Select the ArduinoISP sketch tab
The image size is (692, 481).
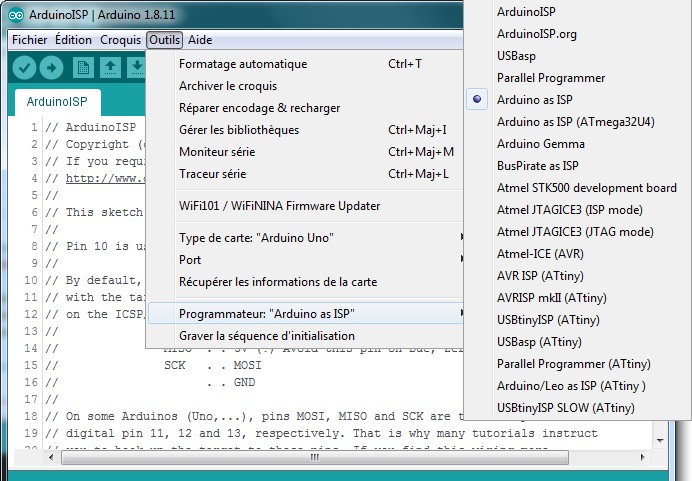(57, 102)
